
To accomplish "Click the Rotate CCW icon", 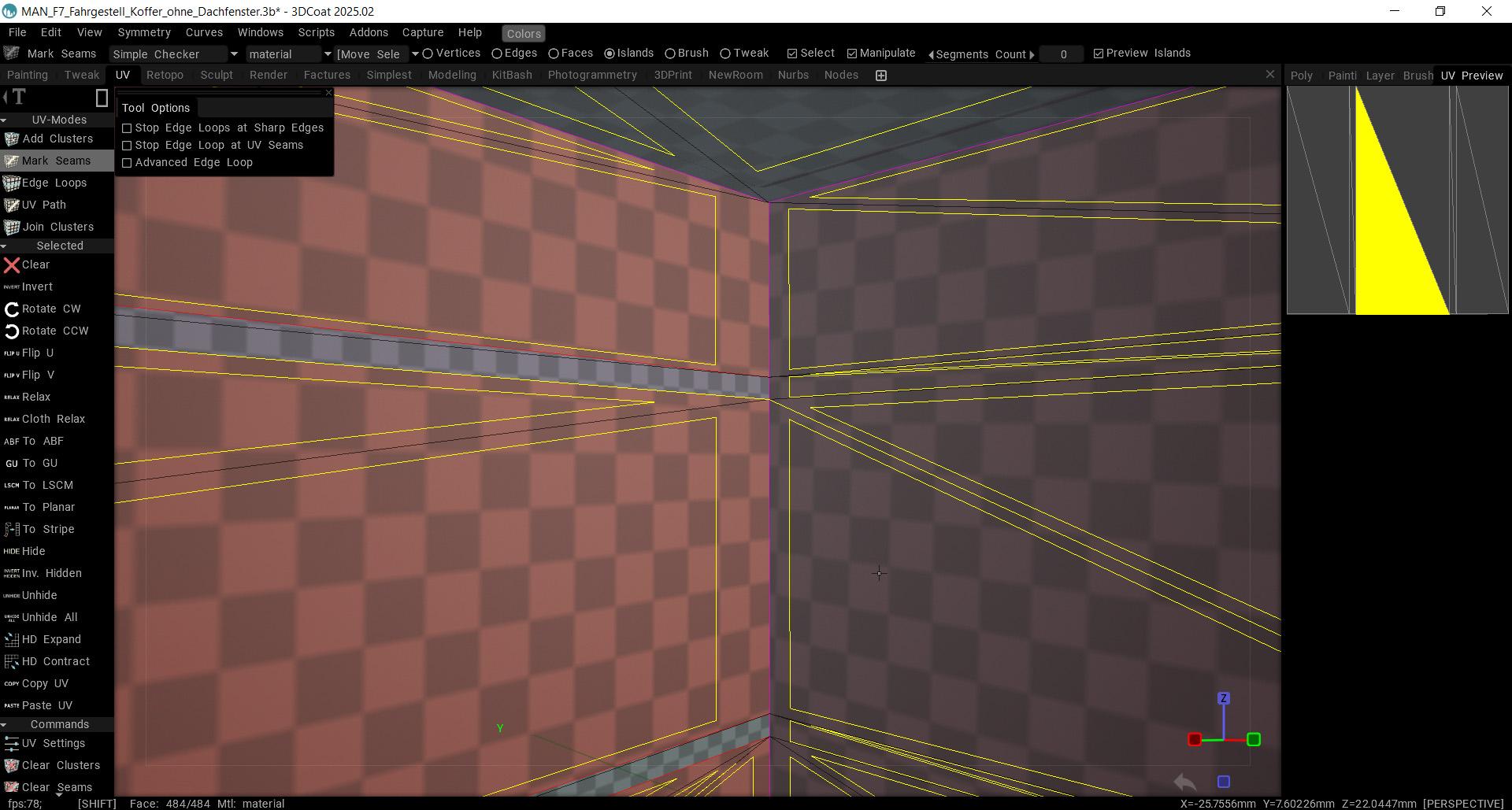I will coord(11,331).
